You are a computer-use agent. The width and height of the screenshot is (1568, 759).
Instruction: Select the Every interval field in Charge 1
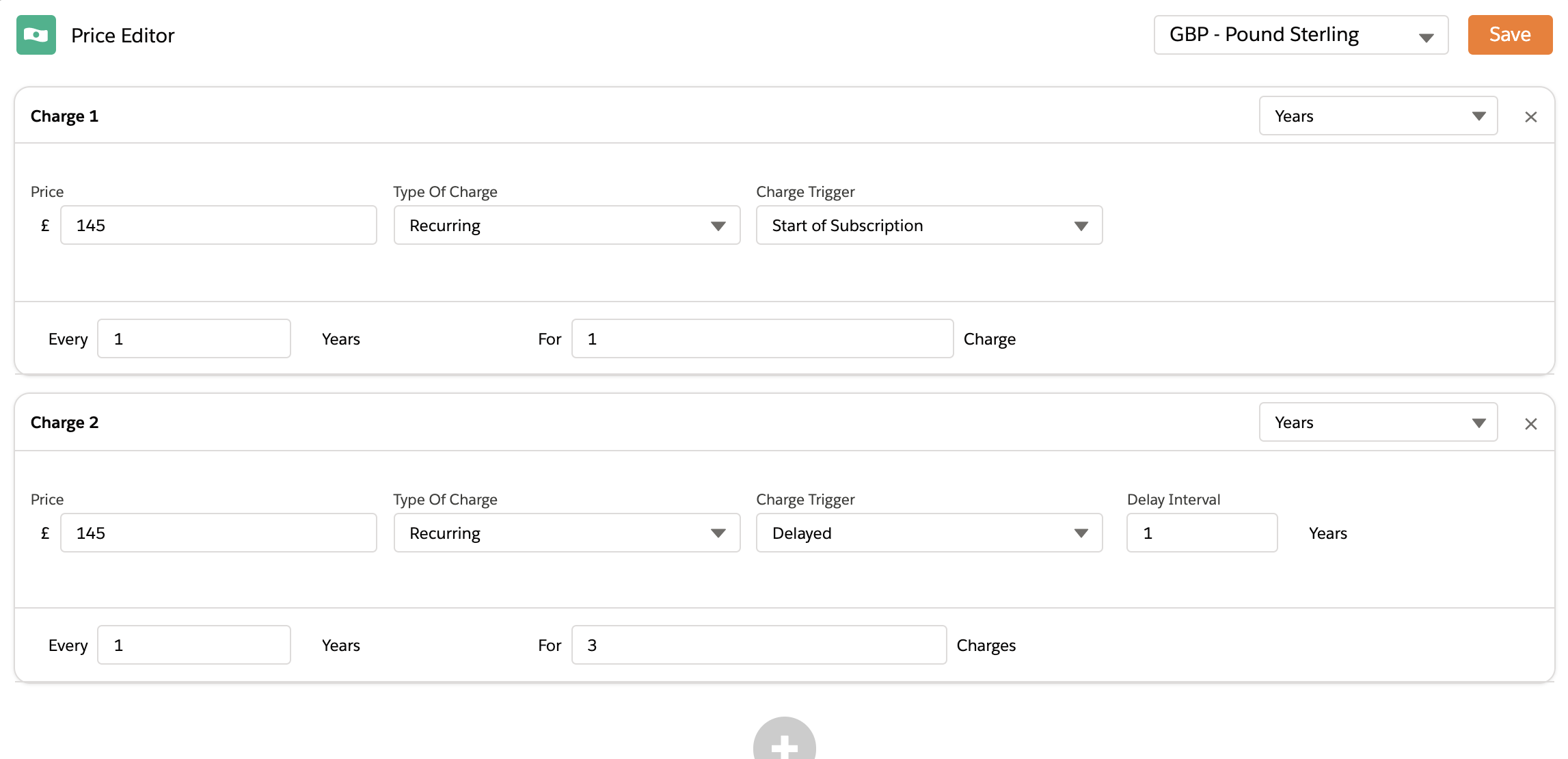pyautogui.click(x=194, y=339)
